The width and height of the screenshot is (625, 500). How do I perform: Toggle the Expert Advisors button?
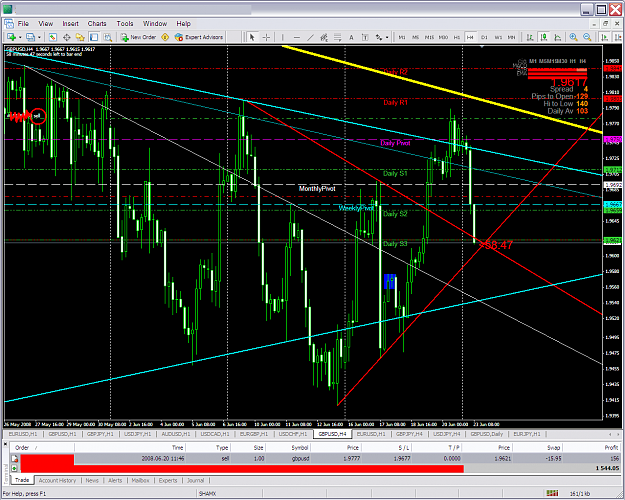click(199, 37)
